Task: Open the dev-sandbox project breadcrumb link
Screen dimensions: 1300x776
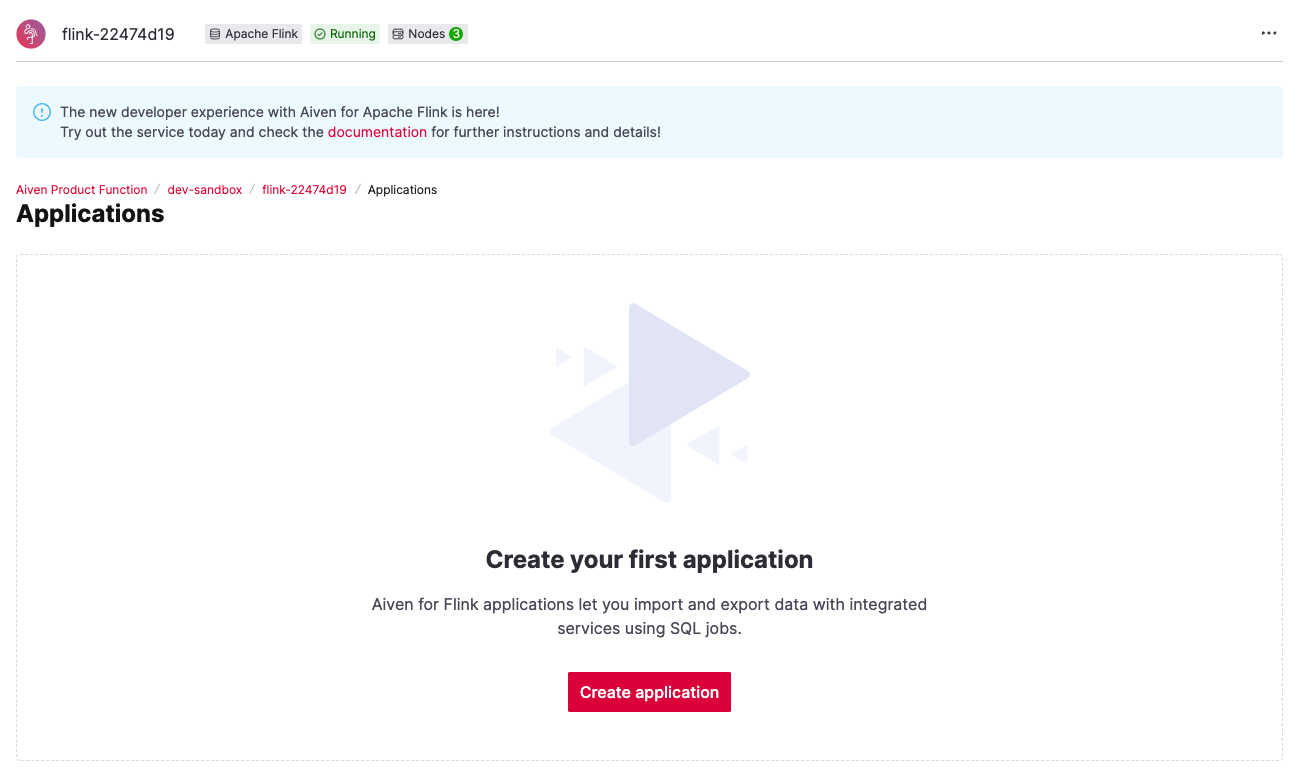Action: pos(204,189)
